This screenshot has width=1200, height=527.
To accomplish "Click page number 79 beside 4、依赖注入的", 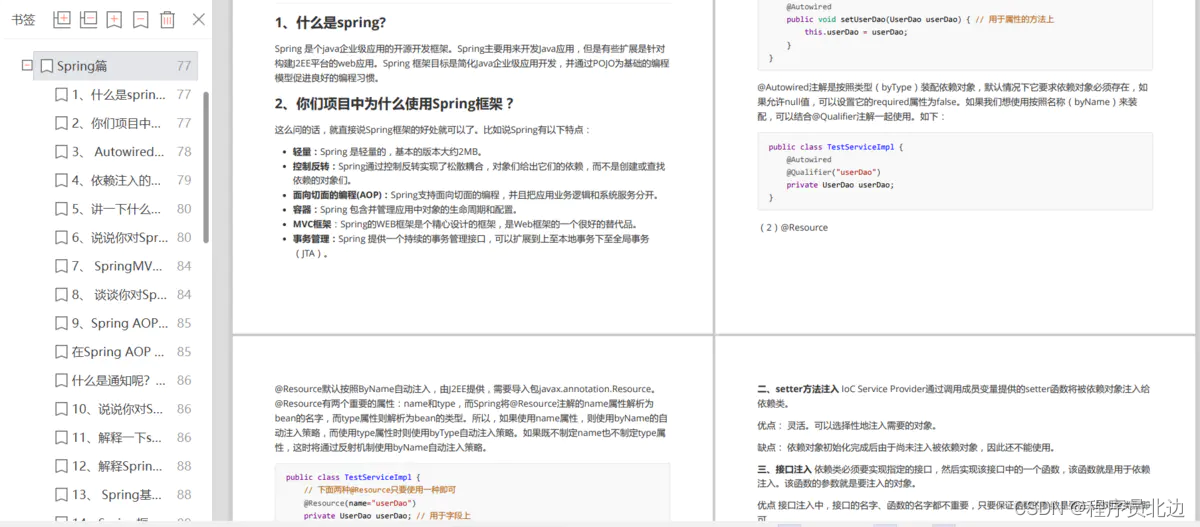I will [x=184, y=180].
